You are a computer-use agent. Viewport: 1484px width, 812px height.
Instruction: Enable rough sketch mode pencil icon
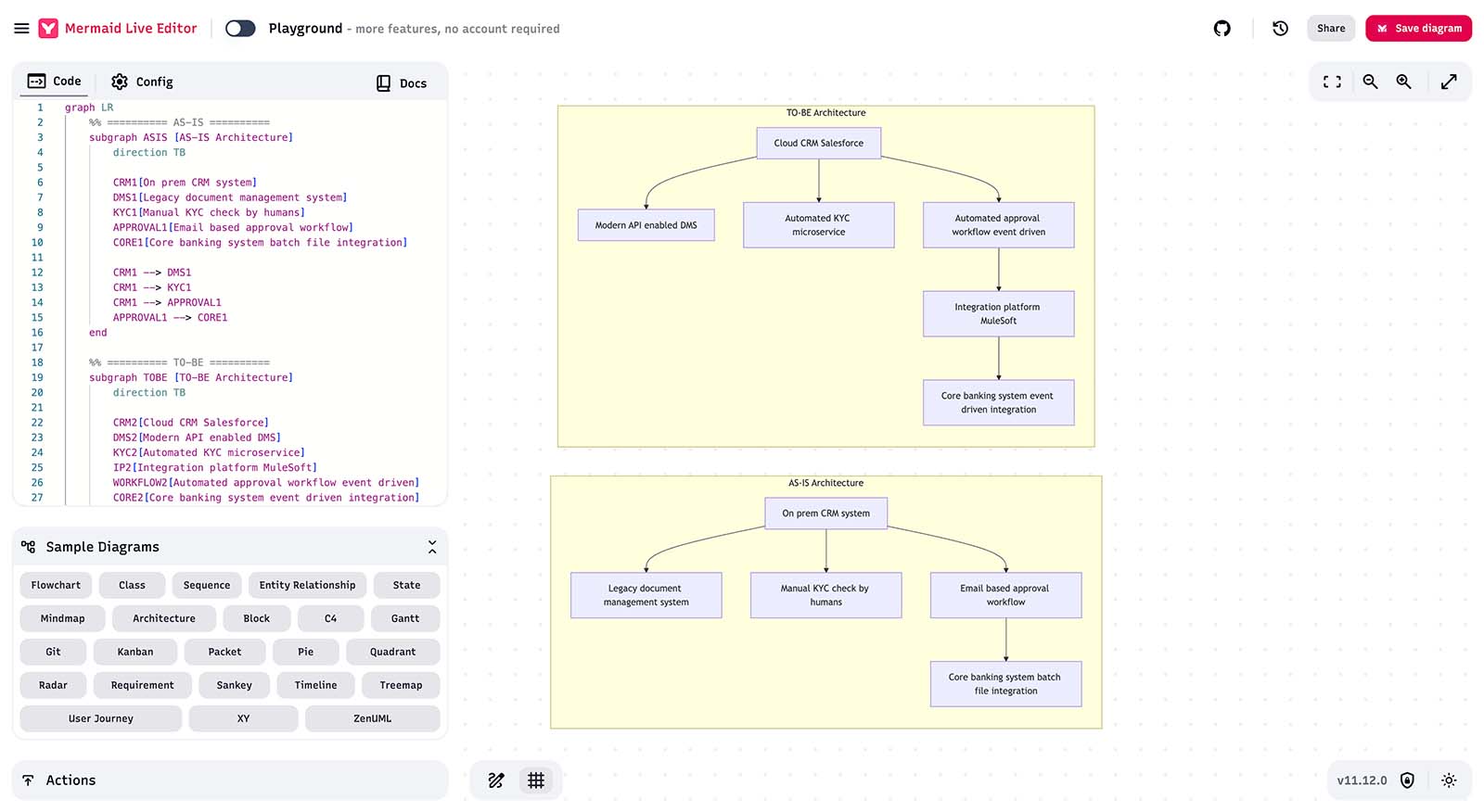click(496, 780)
